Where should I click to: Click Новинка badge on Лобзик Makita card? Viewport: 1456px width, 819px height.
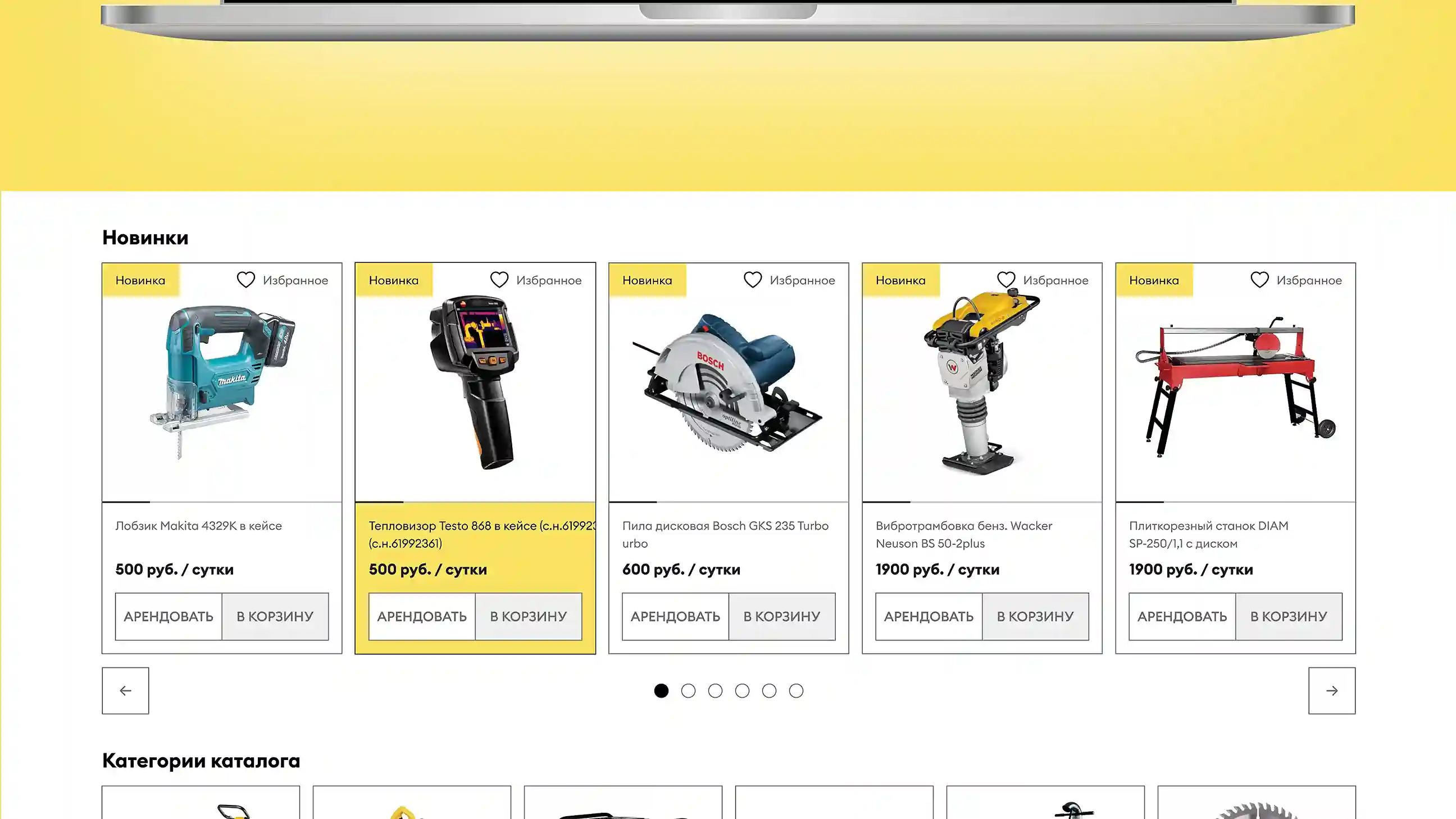pos(141,280)
